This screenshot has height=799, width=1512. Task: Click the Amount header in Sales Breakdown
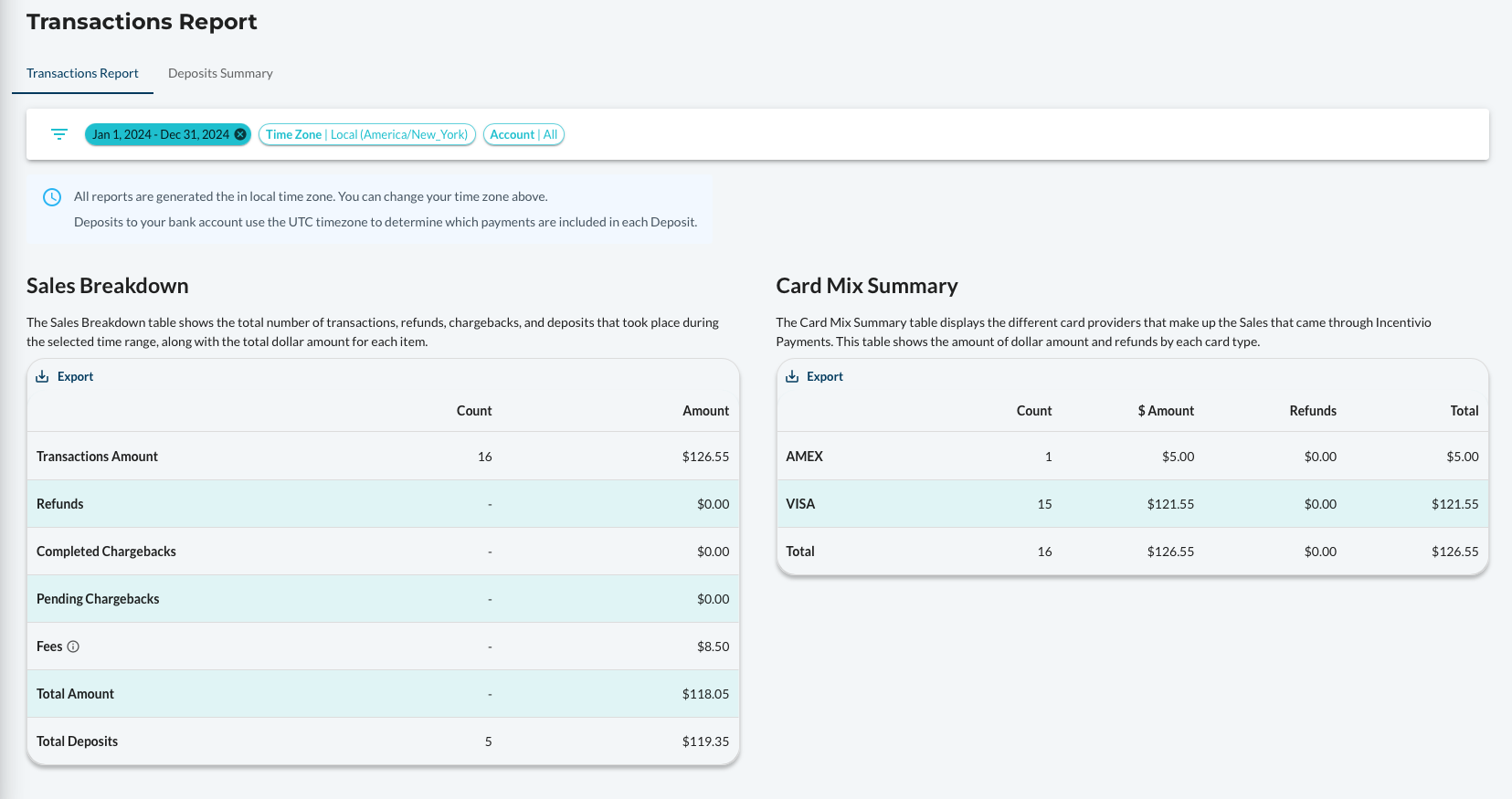[x=706, y=411]
